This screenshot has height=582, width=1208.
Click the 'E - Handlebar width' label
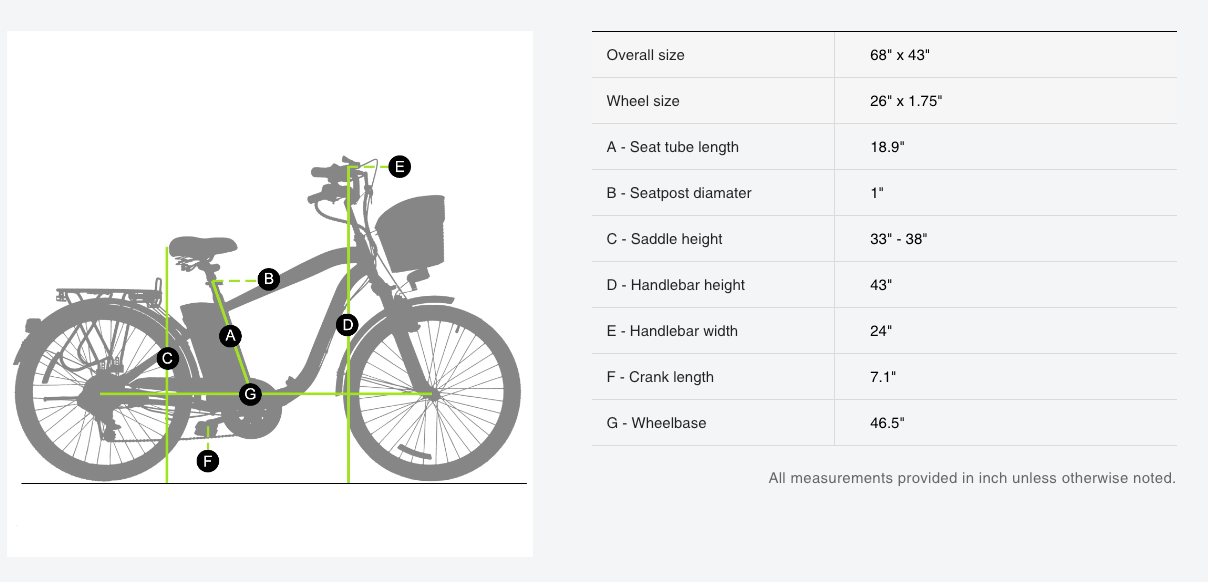tap(672, 331)
